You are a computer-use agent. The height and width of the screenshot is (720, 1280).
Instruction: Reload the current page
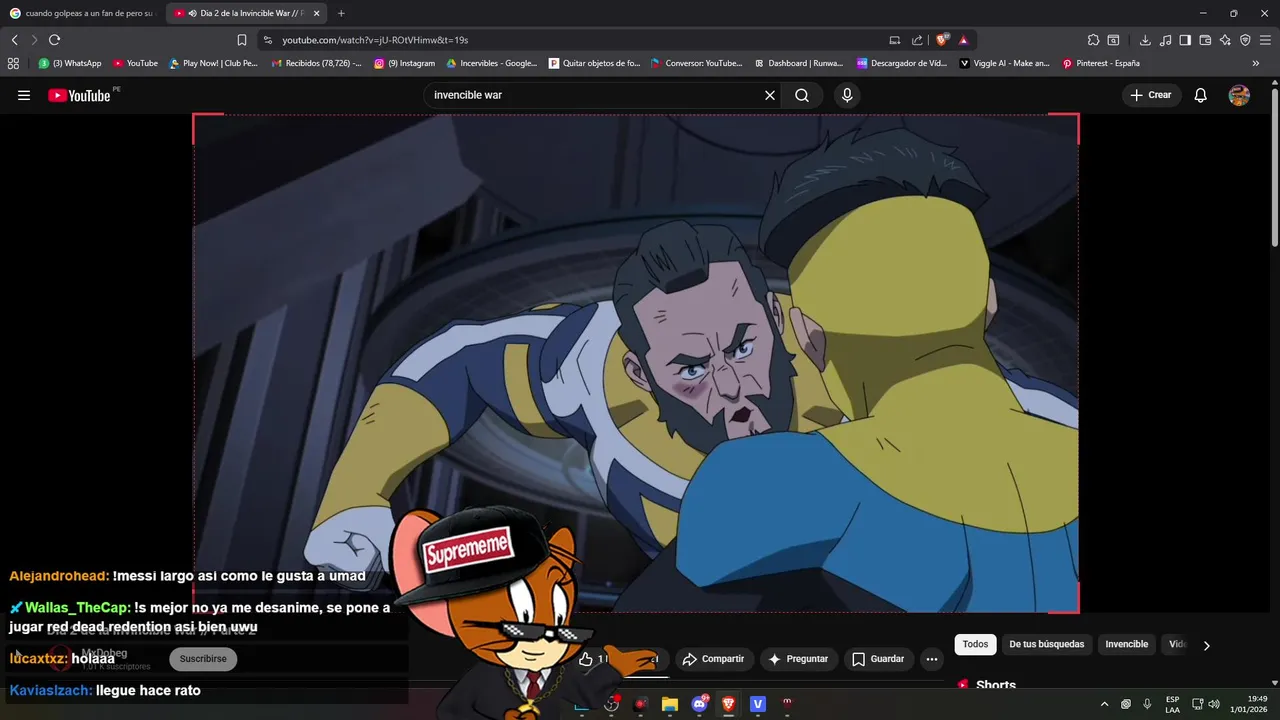click(54, 40)
